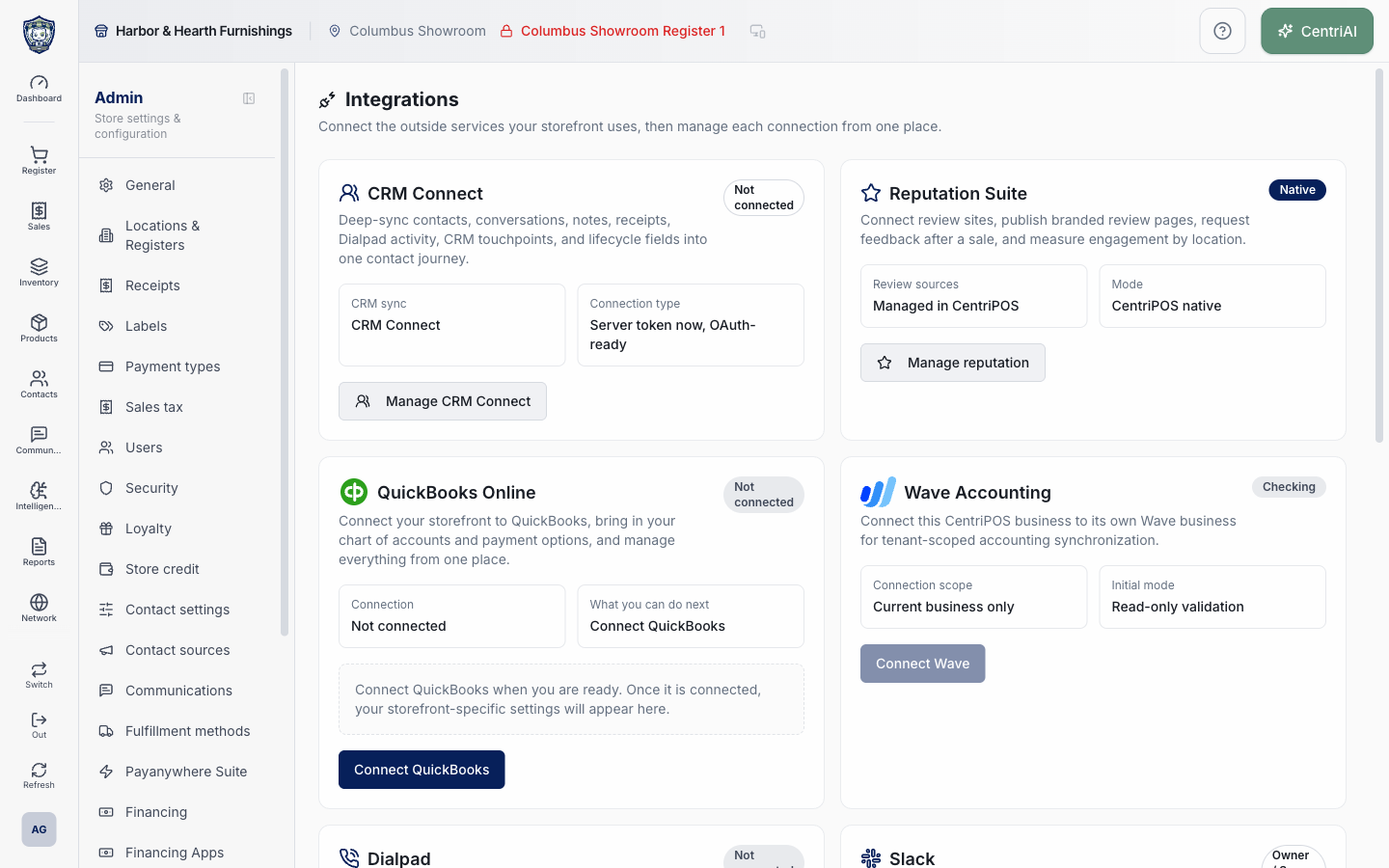Screen dimensions: 1389x868
Task: Select Columbus Showroom Register 1
Action: click(613, 31)
